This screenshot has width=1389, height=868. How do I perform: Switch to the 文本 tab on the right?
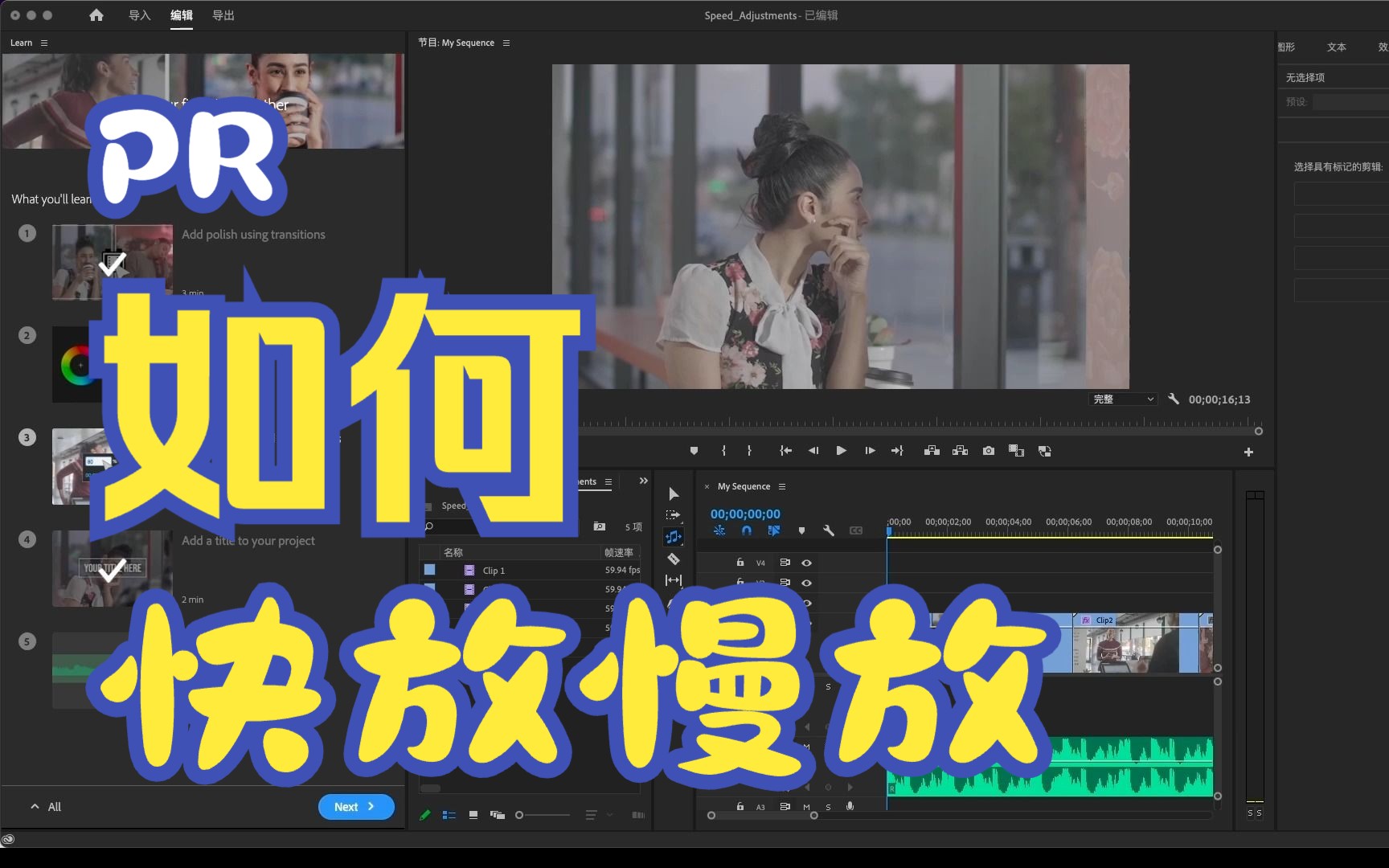coord(1337,47)
